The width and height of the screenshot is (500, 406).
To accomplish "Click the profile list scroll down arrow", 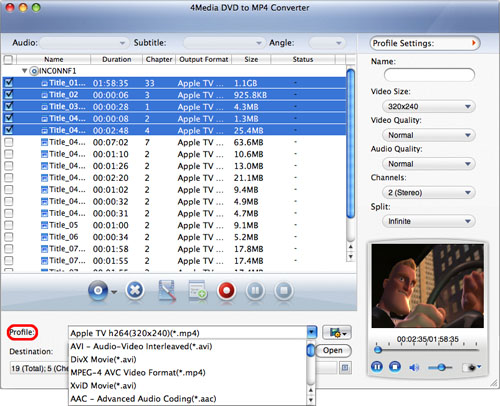I will point(311,400).
